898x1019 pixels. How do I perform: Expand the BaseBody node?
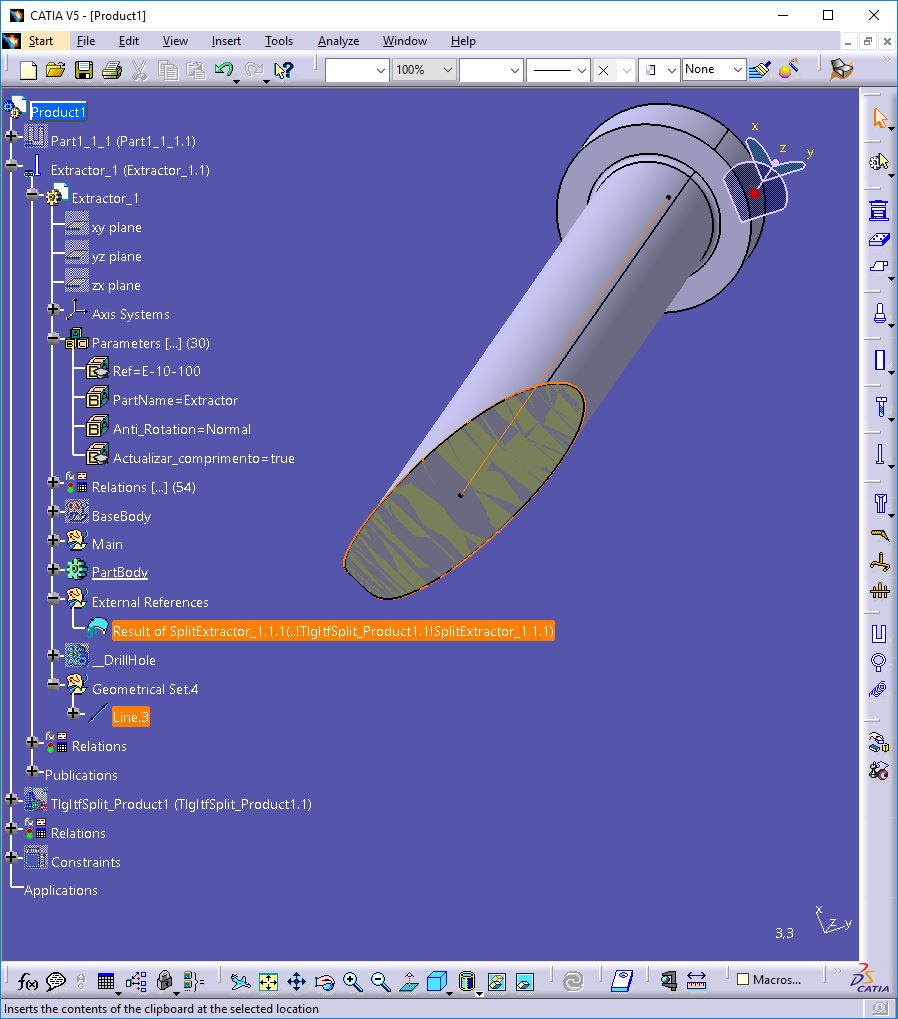tap(54, 511)
